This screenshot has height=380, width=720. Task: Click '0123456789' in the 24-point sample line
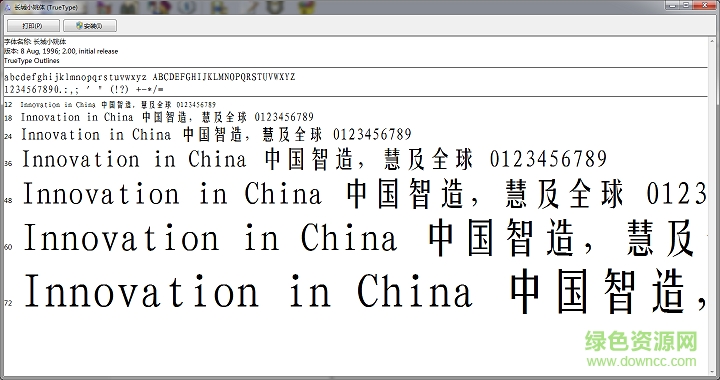point(372,134)
